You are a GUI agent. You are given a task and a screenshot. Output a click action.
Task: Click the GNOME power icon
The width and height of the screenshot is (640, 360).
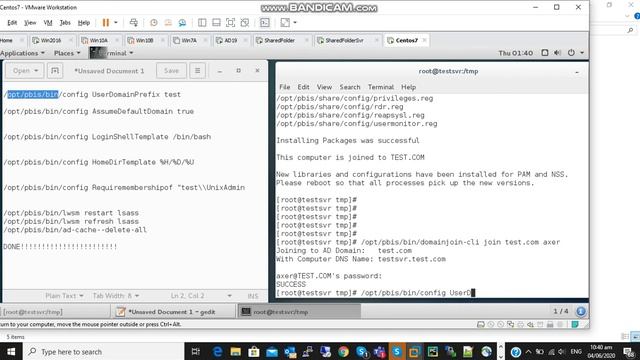click(571, 53)
